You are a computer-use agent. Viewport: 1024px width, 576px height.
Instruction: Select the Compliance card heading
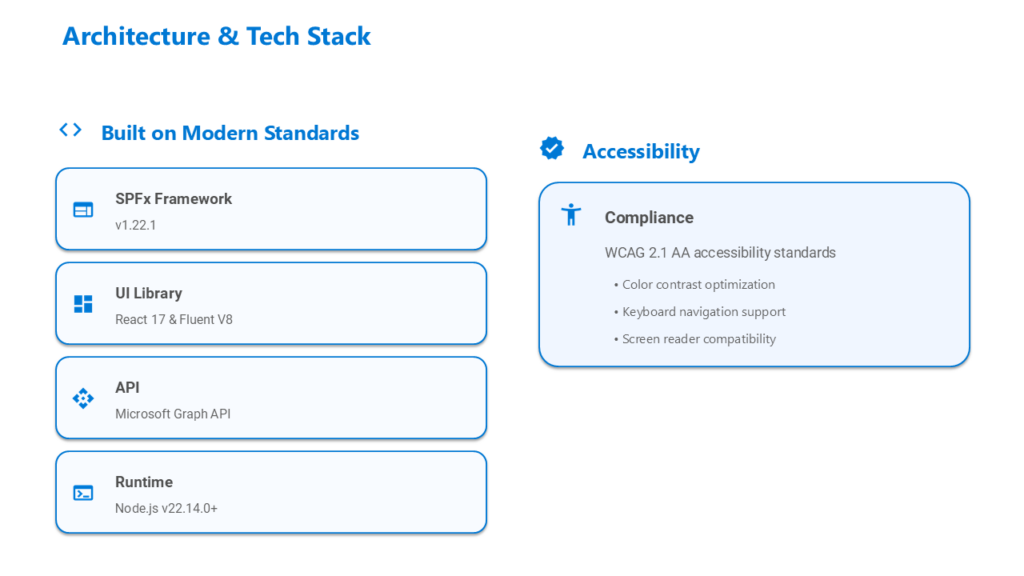point(649,217)
